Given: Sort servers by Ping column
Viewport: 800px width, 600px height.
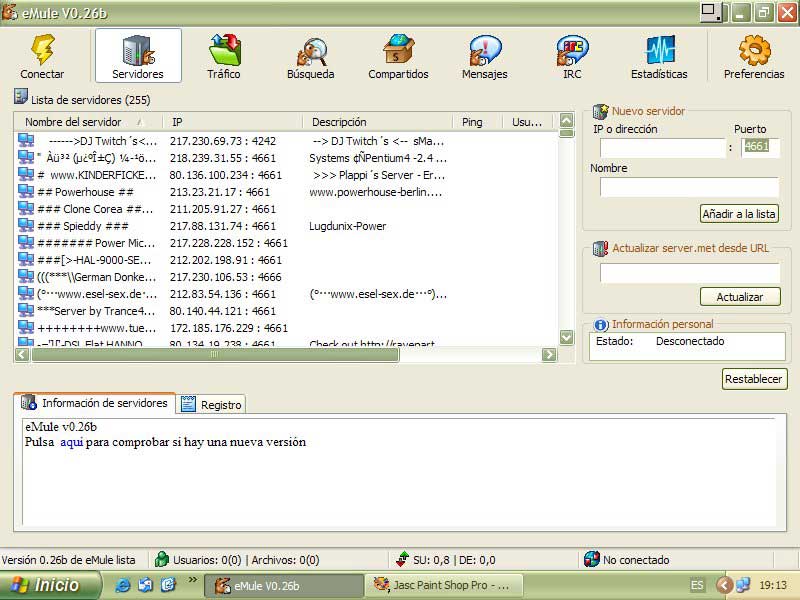Looking at the screenshot, I should coord(477,122).
